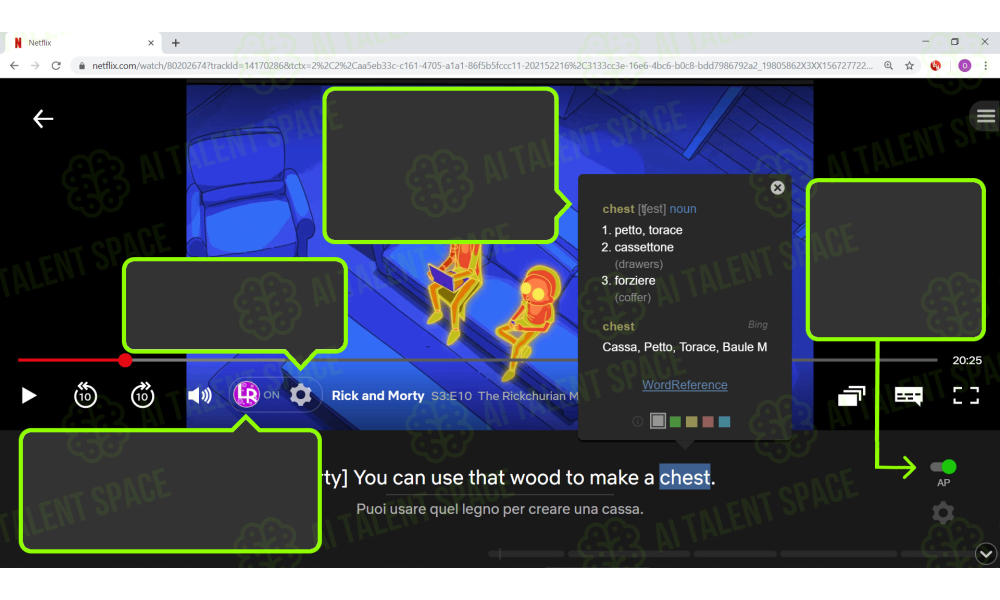Click the Bing source label

(758, 325)
